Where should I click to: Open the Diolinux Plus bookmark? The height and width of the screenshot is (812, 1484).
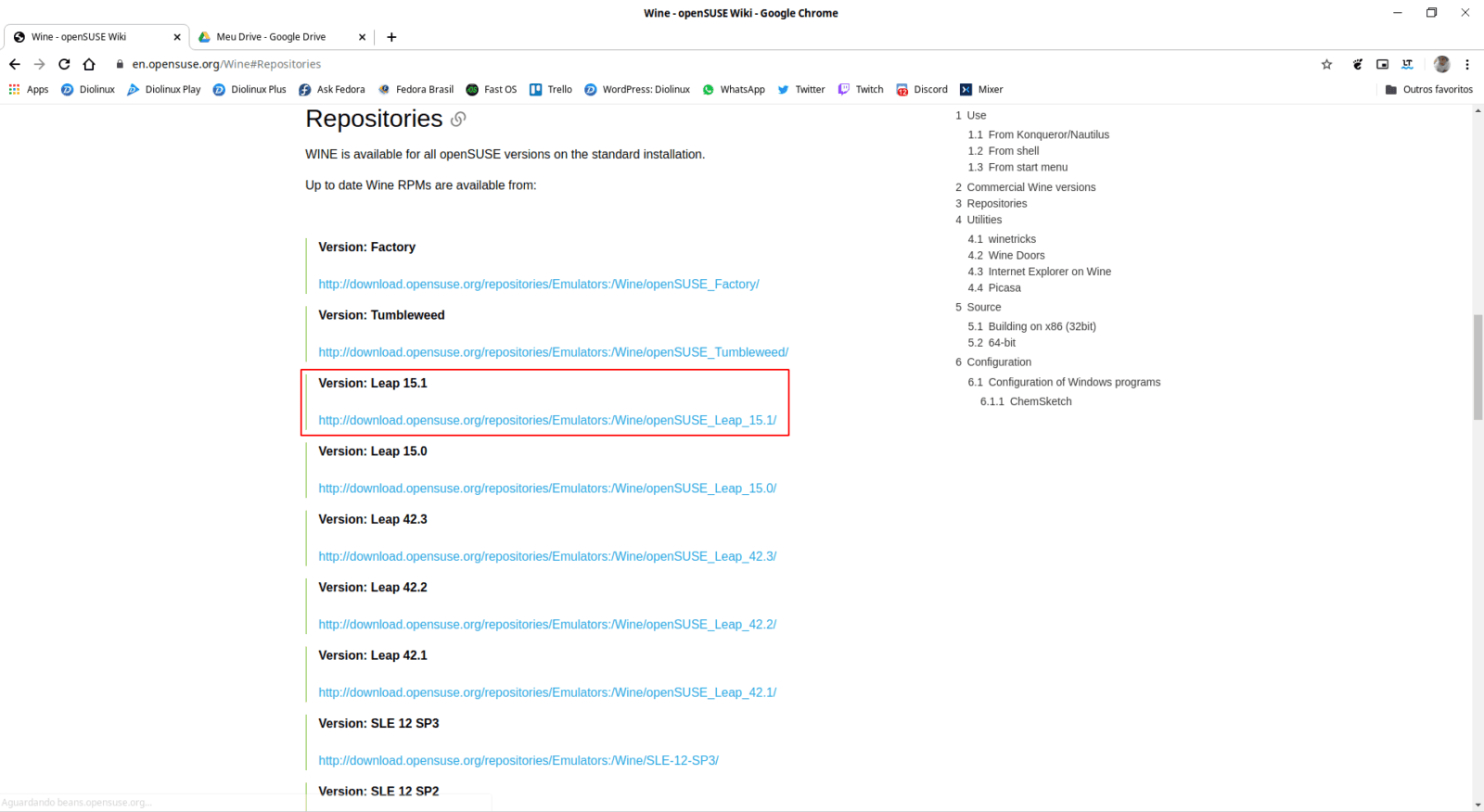pyautogui.click(x=249, y=90)
